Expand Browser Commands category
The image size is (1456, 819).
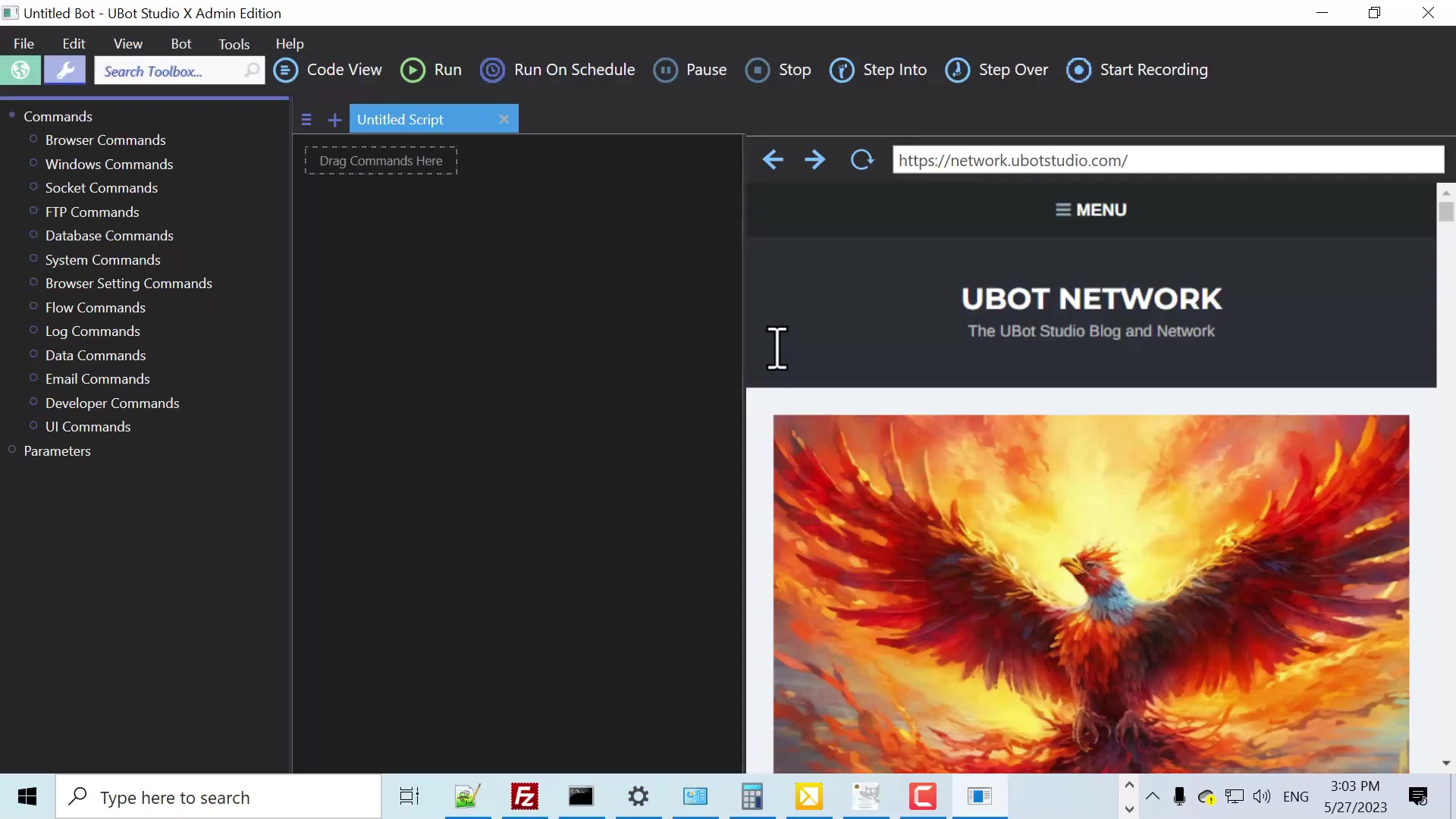pos(33,139)
